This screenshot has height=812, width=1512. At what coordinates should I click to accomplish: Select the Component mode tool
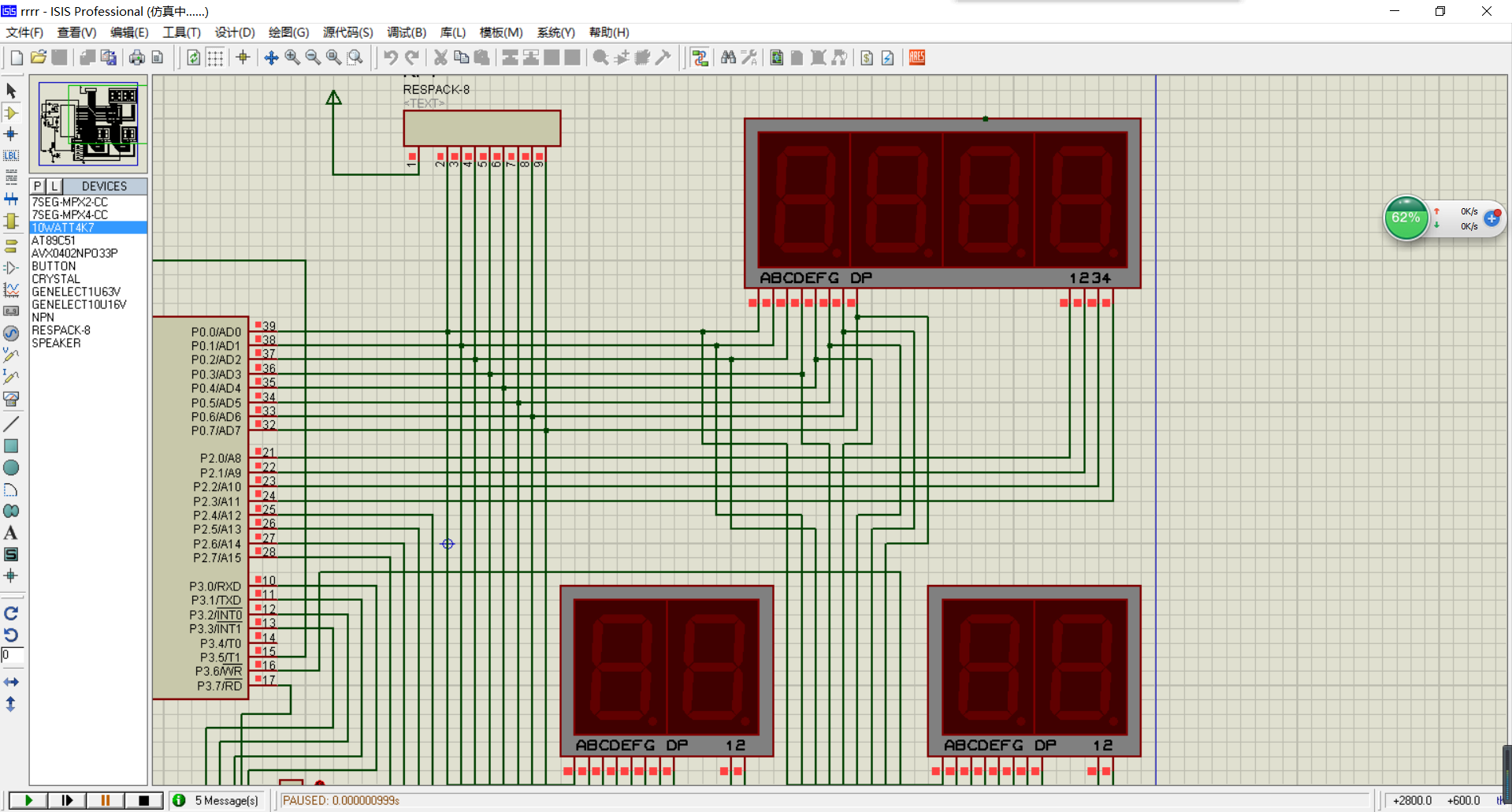(x=11, y=113)
